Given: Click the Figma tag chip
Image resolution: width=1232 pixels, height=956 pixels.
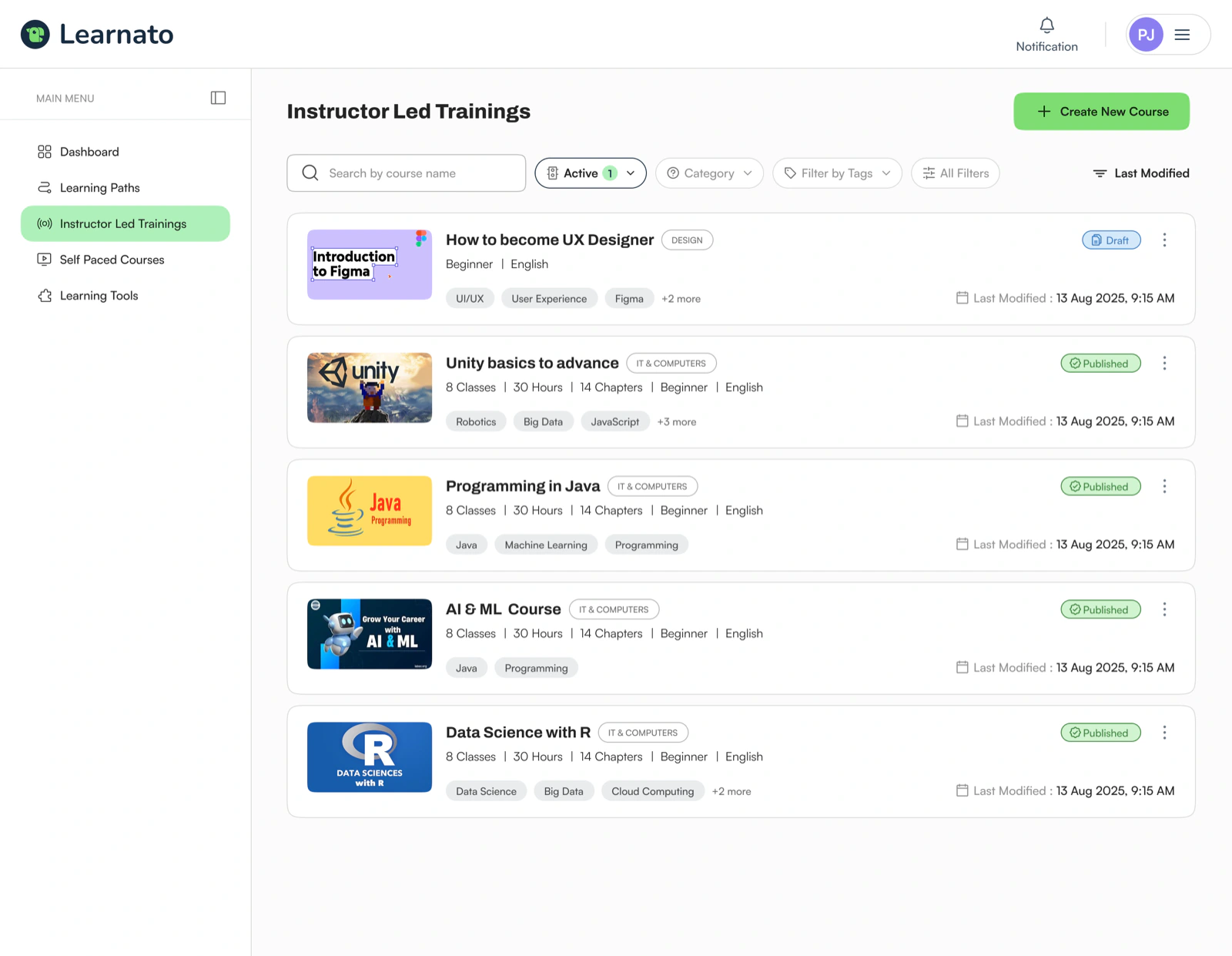Looking at the screenshot, I should [x=629, y=299].
